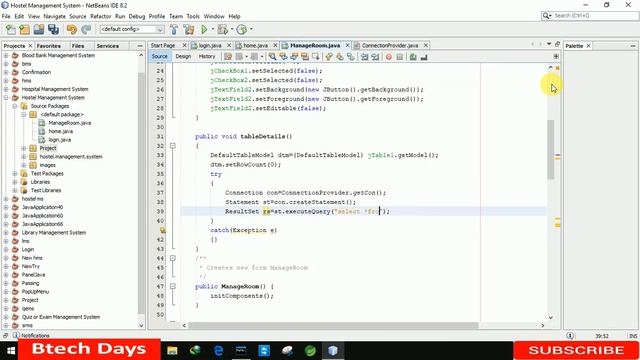Viewport: 640px width, 360px height.
Task: Open Microsoft Edge from the taskbar
Action: click(218, 351)
